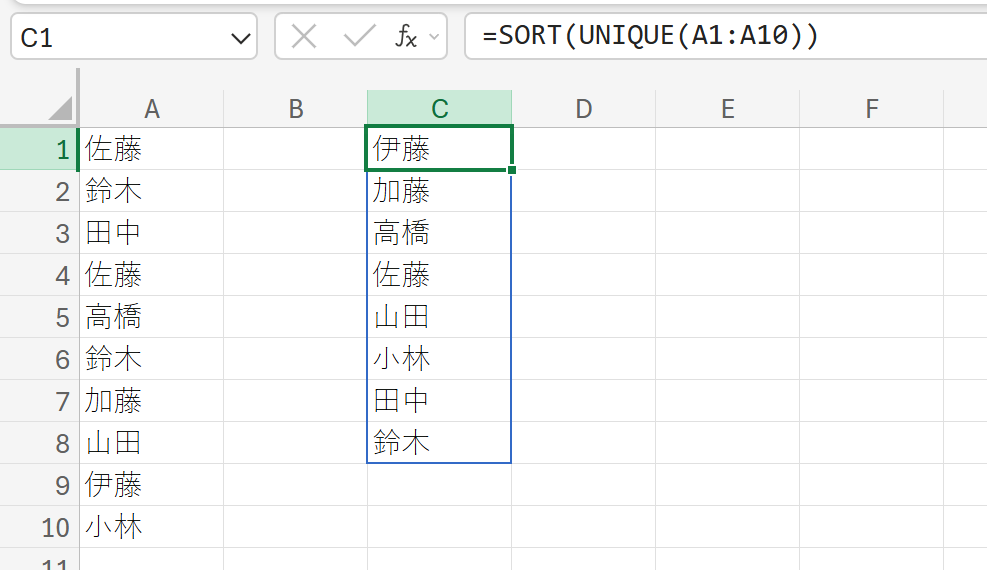
Task: Cancel formula entry with the X icon
Action: point(304,36)
